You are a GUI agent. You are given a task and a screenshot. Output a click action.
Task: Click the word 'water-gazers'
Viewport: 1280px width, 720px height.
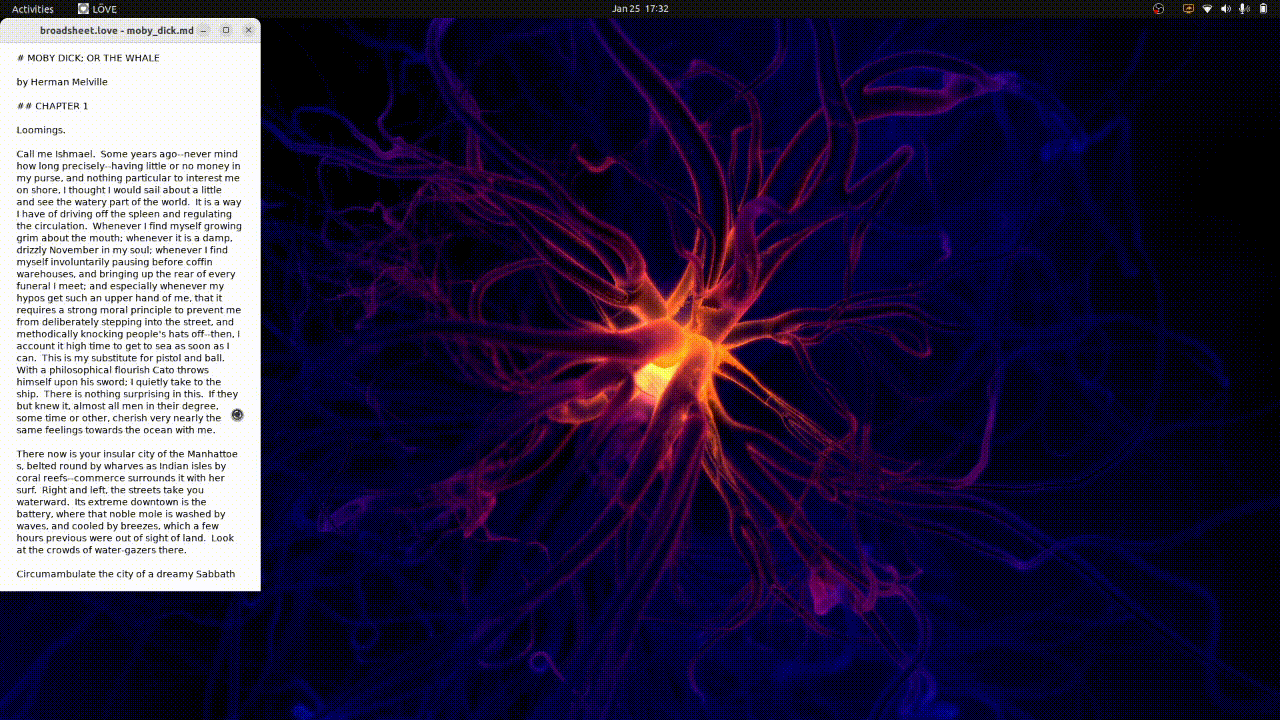(x=124, y=550)
